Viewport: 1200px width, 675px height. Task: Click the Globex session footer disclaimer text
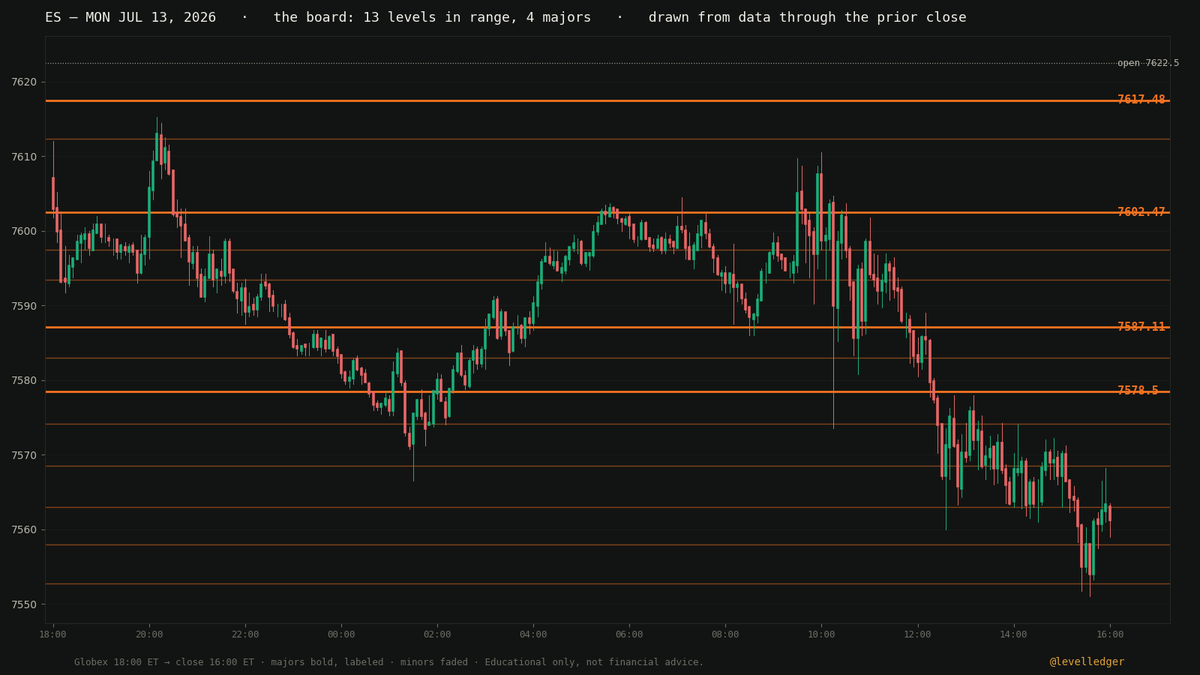[x=389, y=662]
